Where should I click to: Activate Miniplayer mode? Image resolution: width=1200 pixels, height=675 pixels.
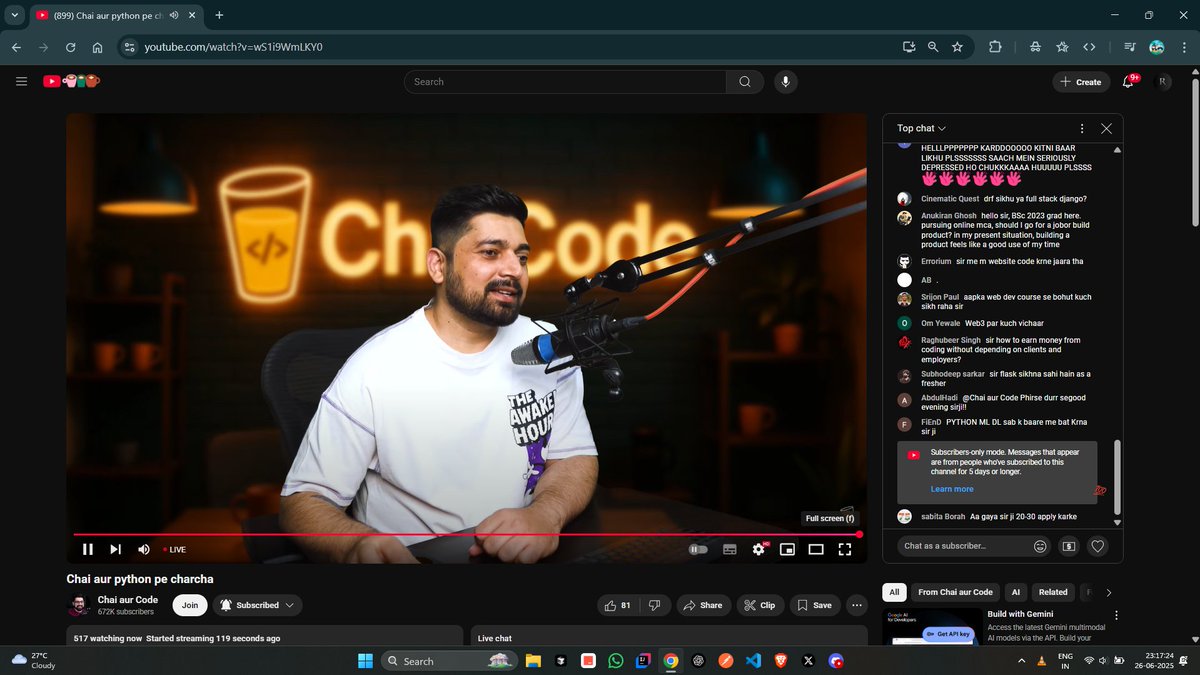(786, 549)
